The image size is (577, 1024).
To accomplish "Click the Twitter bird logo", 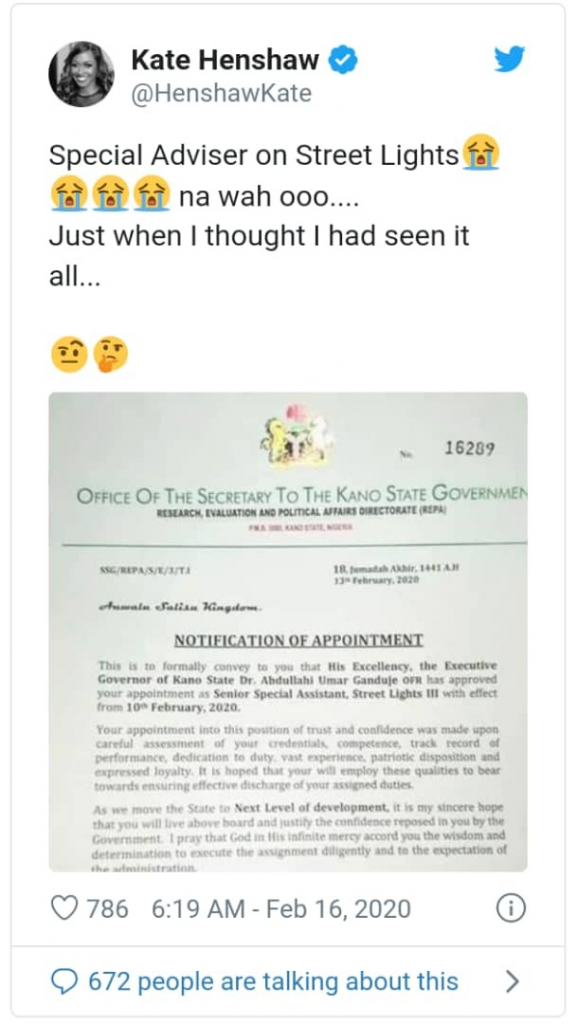I will pyautogui.click(x=509, y=60).
